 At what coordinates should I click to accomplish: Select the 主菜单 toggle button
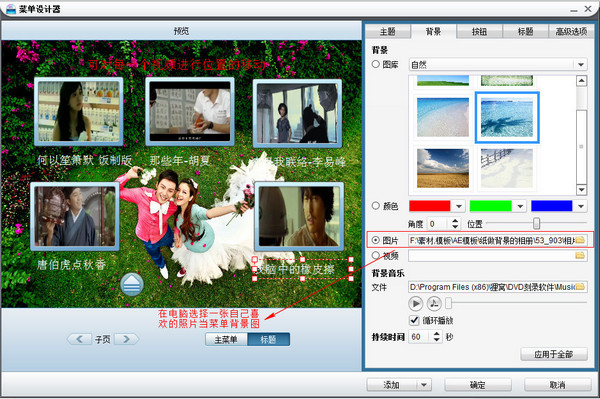click(226, 339)
